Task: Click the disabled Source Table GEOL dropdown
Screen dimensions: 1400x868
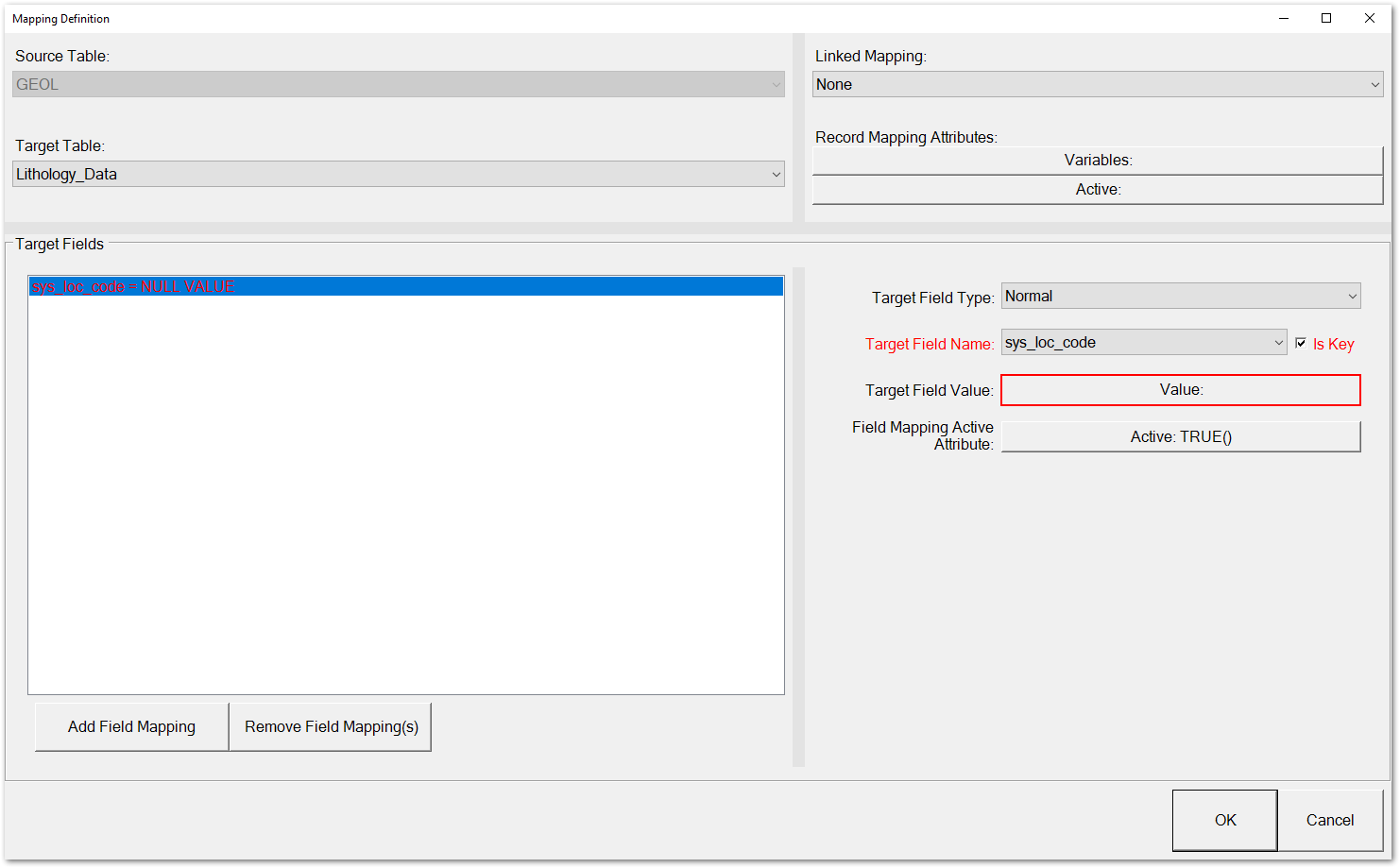Action: [398, 84]
